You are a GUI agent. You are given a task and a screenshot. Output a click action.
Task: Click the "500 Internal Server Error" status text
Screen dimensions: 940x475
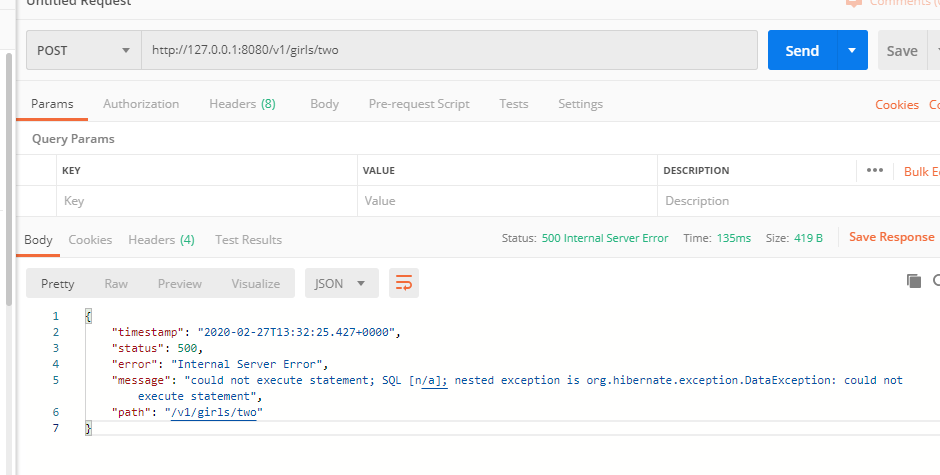[x=605, y=238]
